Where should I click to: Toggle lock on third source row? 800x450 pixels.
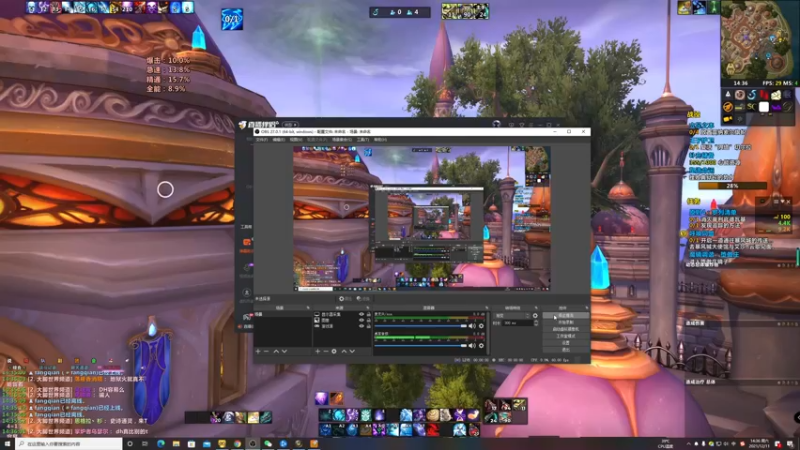click(x=368, y=326)
